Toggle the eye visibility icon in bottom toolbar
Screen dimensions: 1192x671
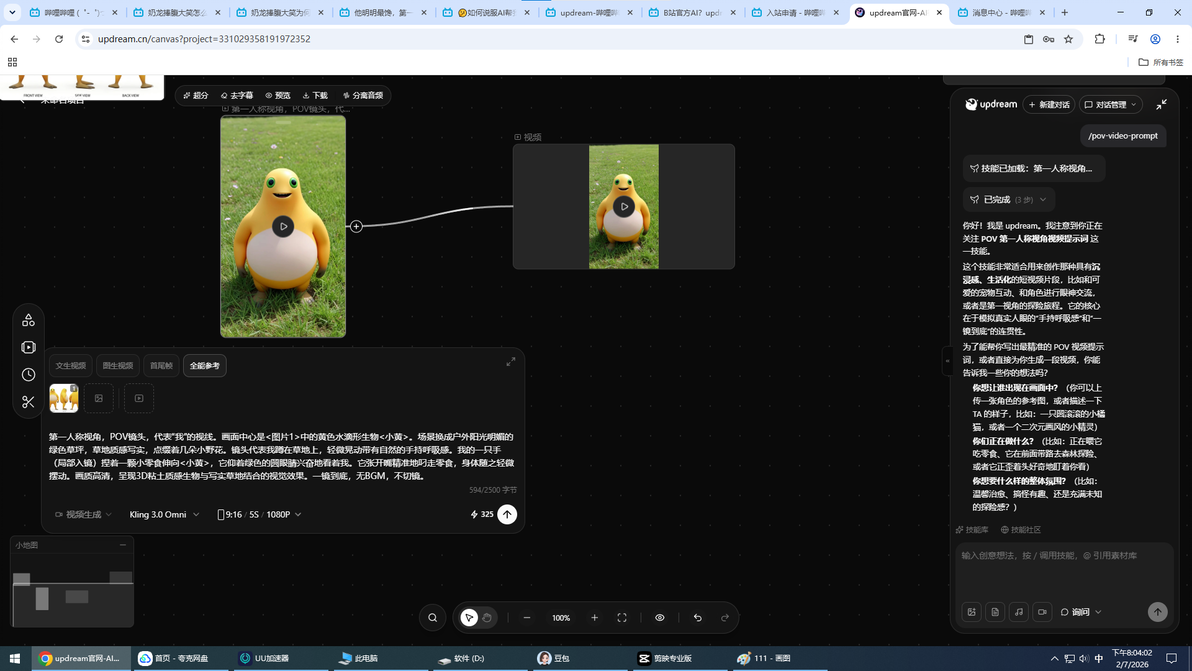coord(660,618)
